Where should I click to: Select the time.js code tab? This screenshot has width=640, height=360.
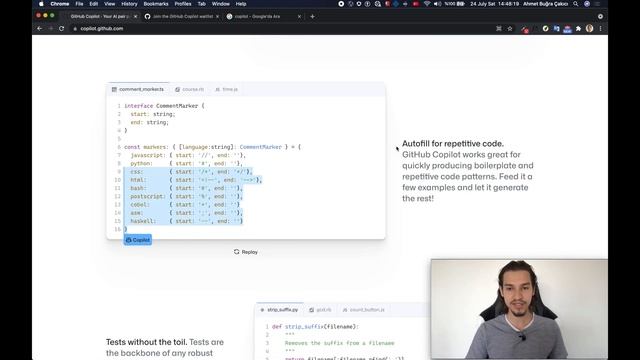pos(227,89)
